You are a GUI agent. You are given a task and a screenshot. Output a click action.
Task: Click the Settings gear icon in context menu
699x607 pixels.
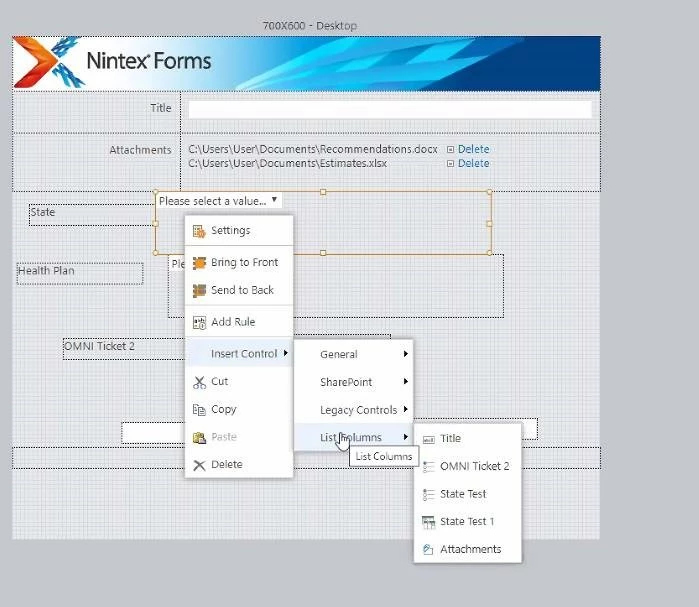[199, 231]
